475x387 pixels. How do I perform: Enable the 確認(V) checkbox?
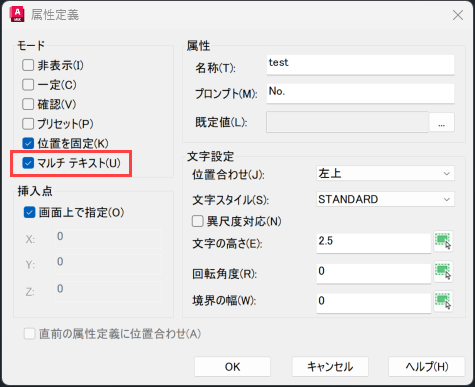click(28, 104)
